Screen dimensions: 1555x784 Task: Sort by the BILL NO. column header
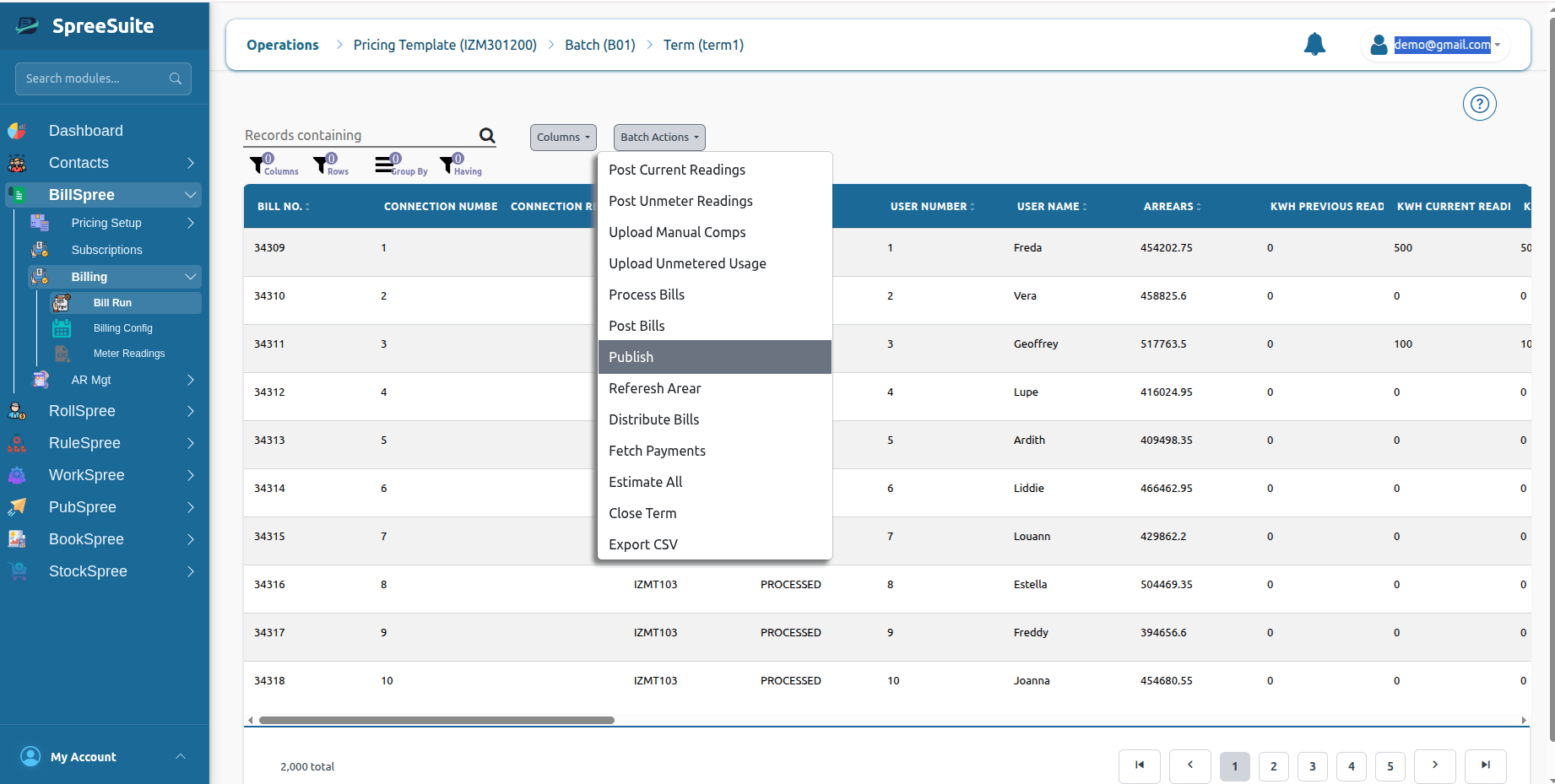coord(284,207)
